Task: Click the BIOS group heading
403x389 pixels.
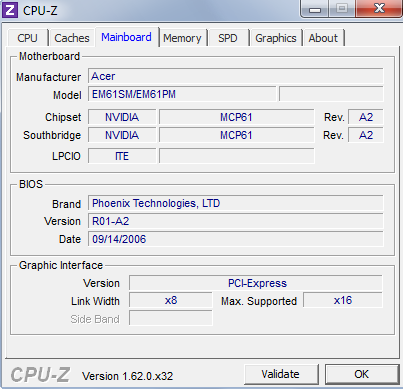Action: click(31, 184)
